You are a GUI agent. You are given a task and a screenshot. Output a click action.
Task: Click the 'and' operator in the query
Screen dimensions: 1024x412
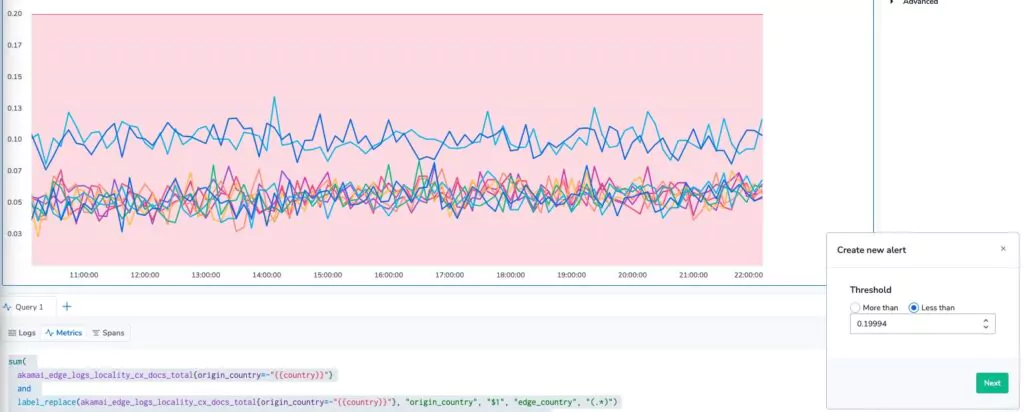24,388
